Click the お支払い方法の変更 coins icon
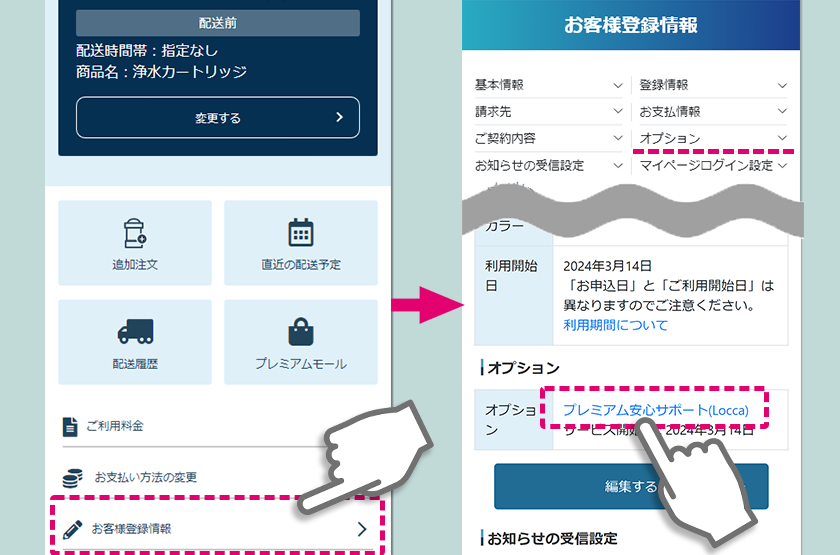Screen dimensions: 840x555 tap(72, 477)
